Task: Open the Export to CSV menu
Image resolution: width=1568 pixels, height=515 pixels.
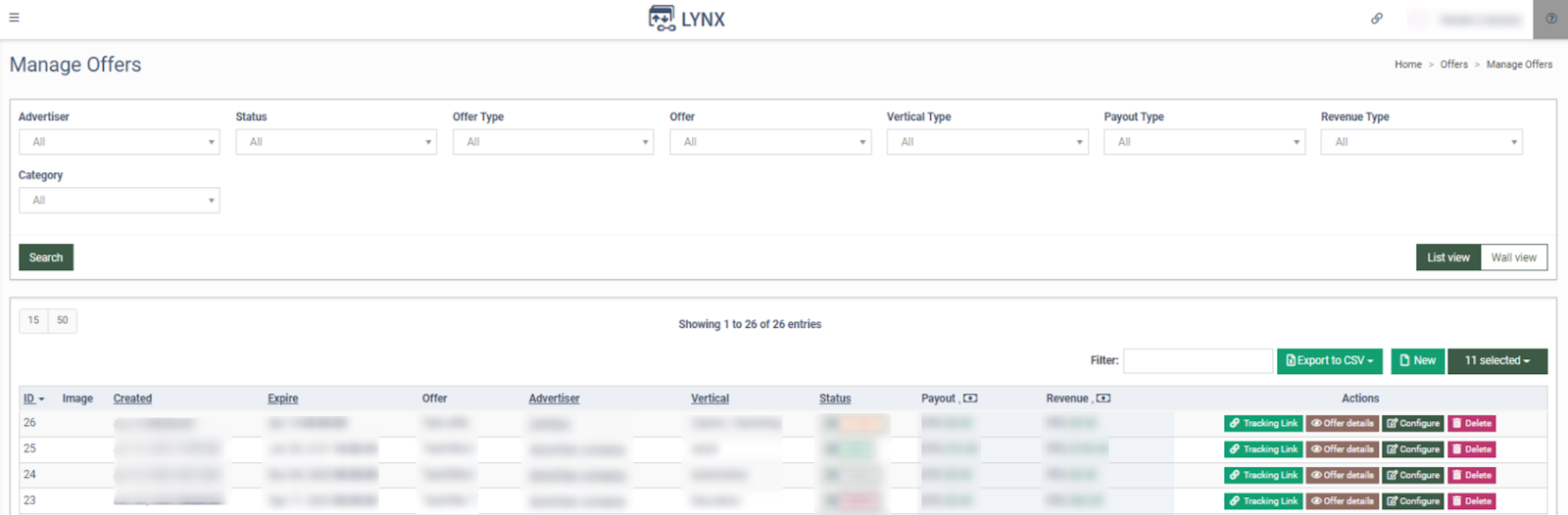Action: point(1329,360)
